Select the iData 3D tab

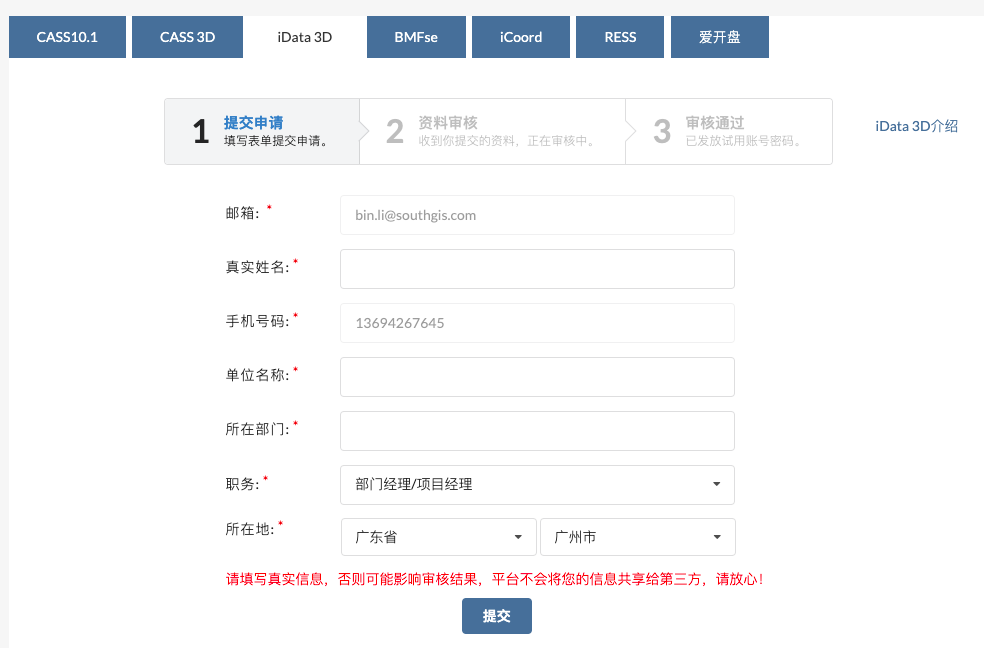click(305, 37)
